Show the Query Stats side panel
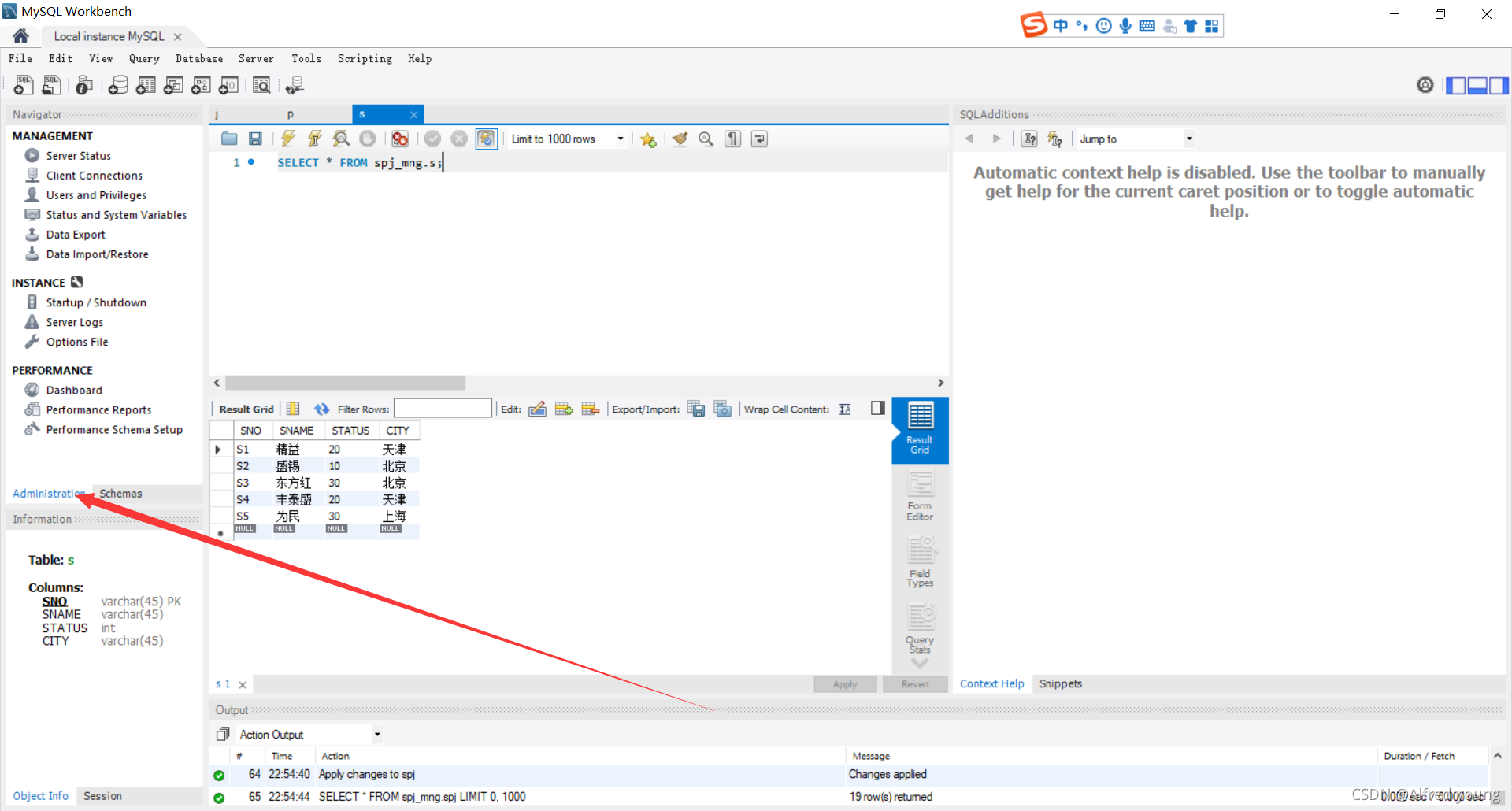Screen dimensions: 1512x811 tap(920, 628)
